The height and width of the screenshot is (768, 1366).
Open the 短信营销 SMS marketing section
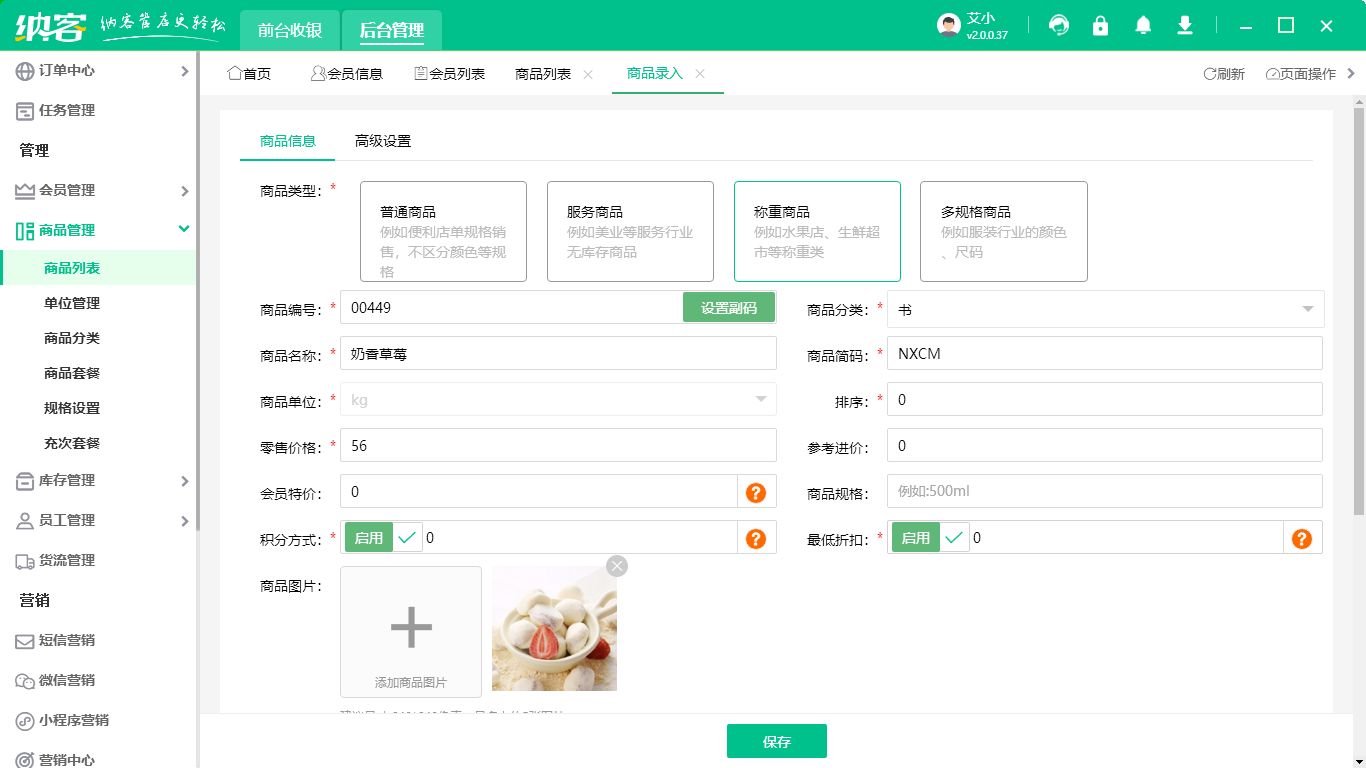pyautogui.click(x=68, y=641)
